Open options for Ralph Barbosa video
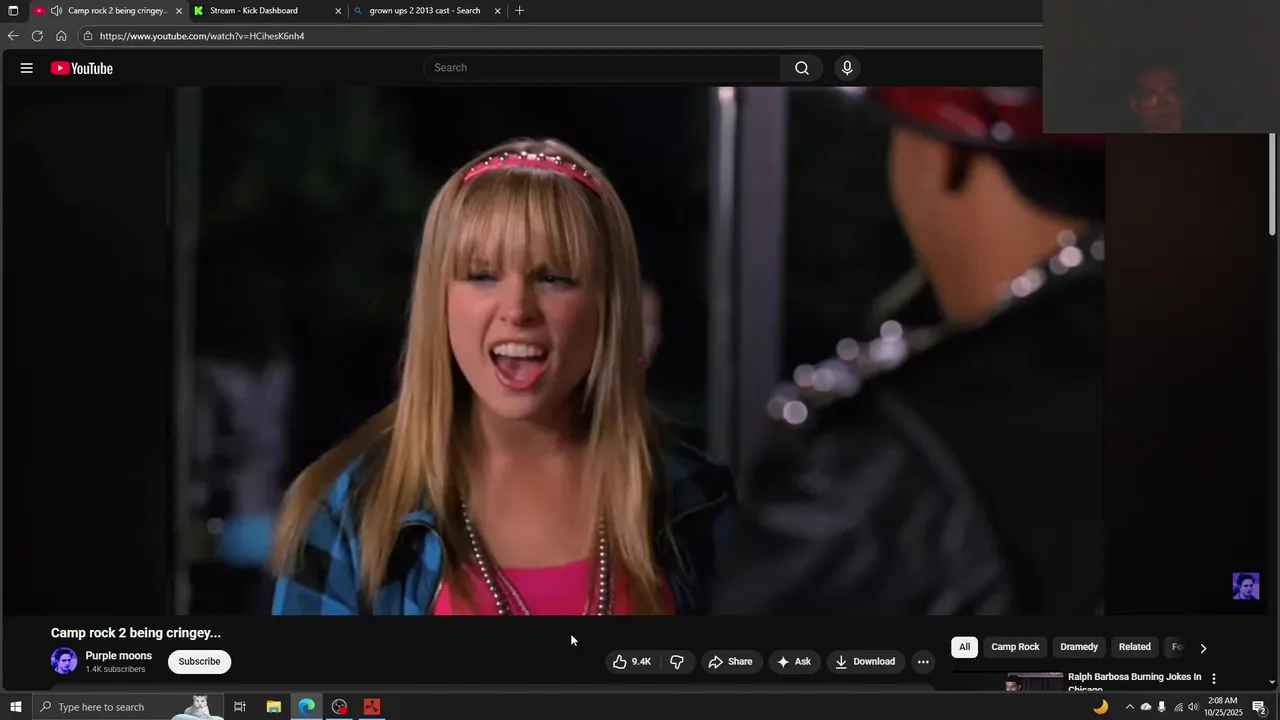The height and width of the screenshot is (720, 1280). click(1214, 678)
